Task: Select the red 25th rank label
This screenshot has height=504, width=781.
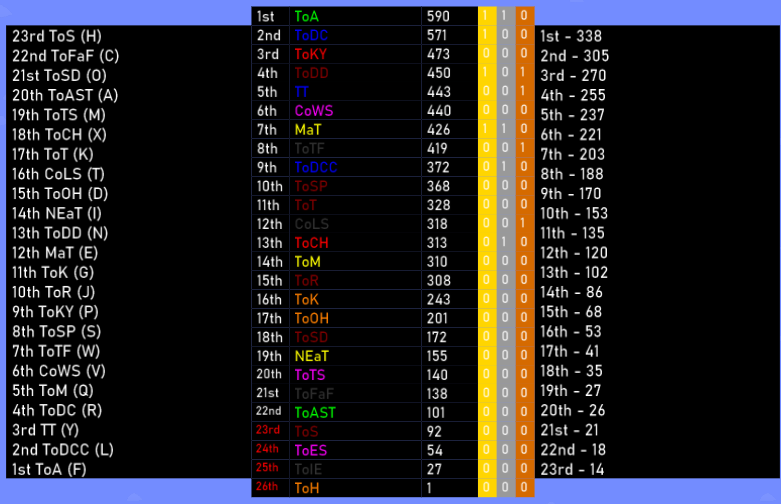Action: (267, 468)
